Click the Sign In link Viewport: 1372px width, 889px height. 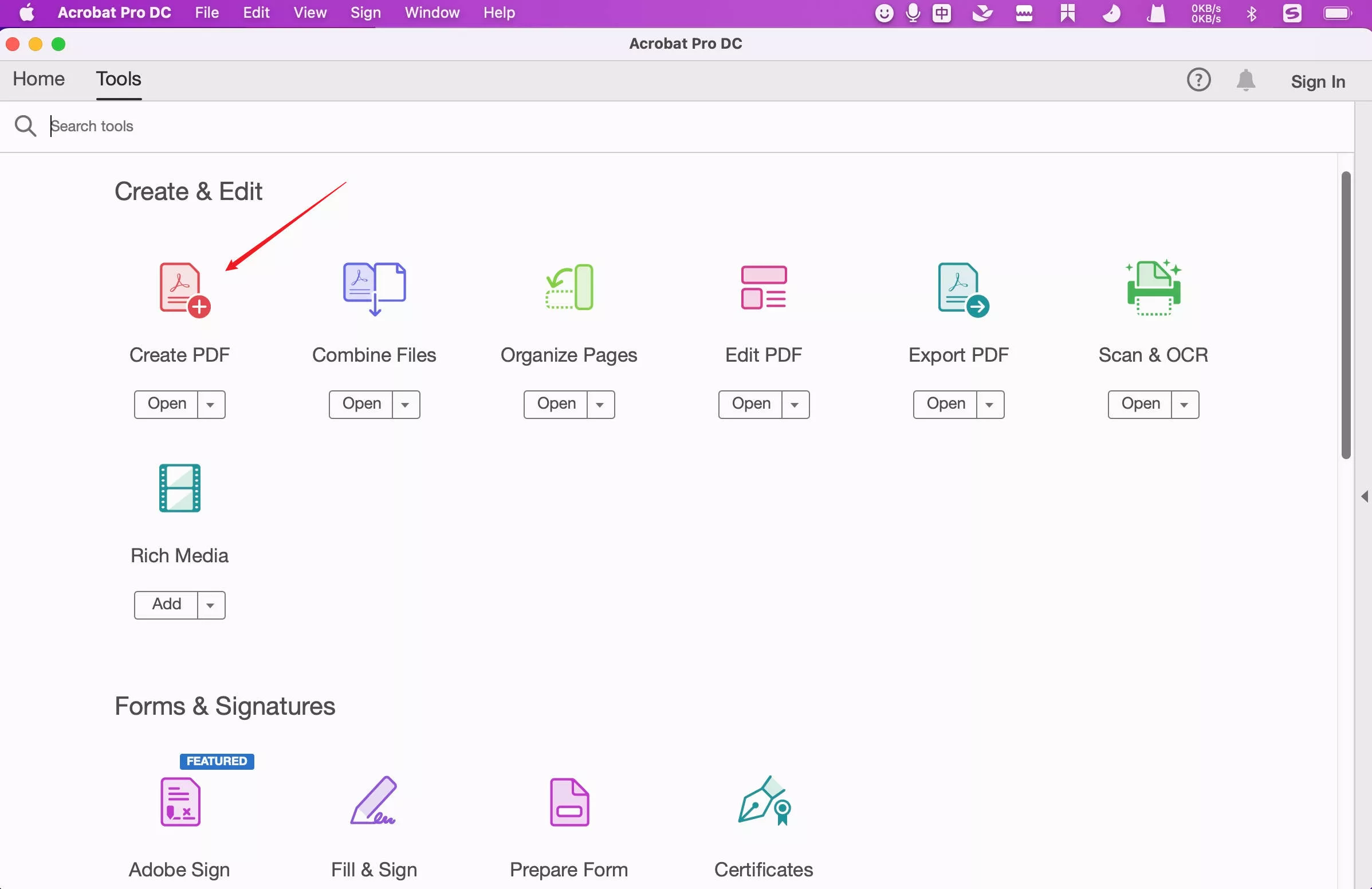[x=1318, y=82]
